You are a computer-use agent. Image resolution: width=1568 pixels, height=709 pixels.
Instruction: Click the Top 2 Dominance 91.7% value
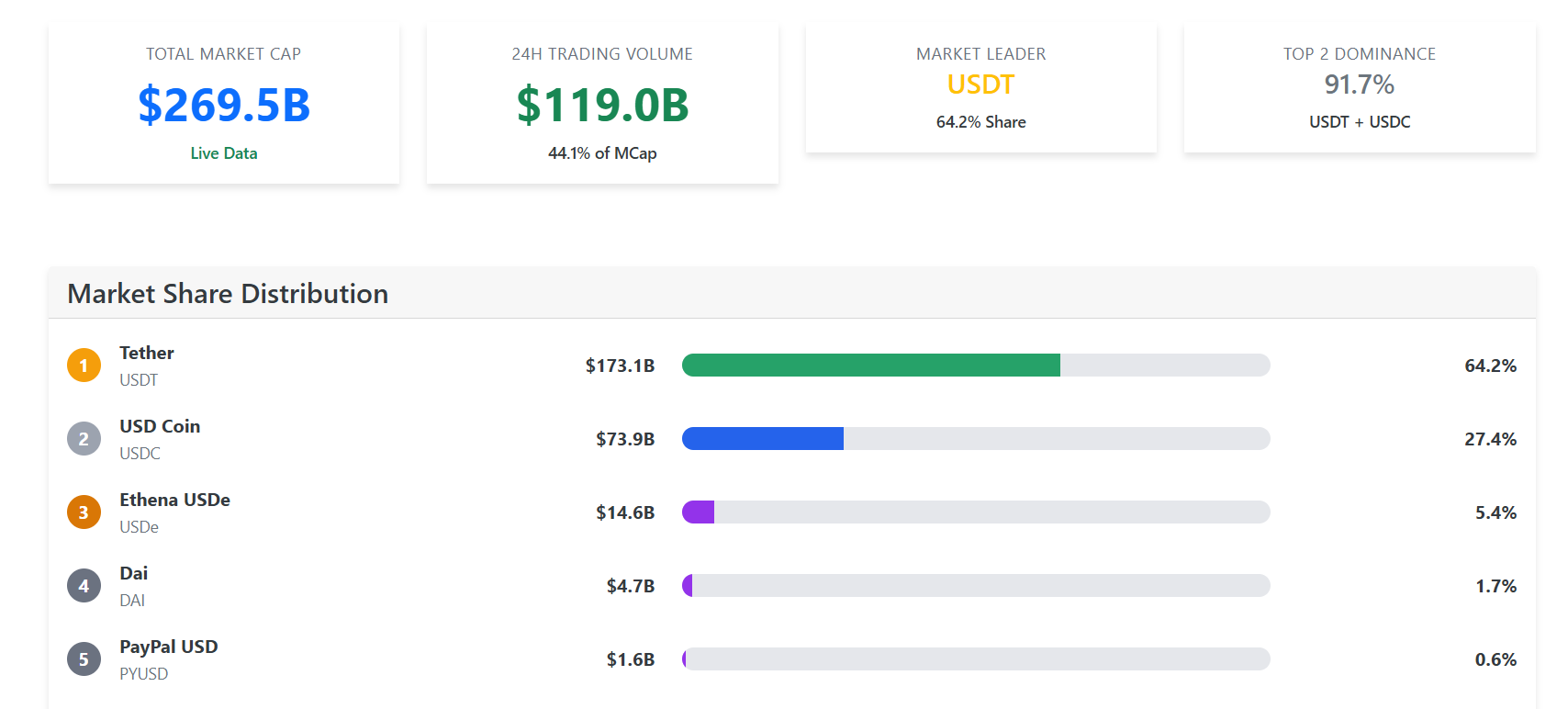pos(1359,84)
